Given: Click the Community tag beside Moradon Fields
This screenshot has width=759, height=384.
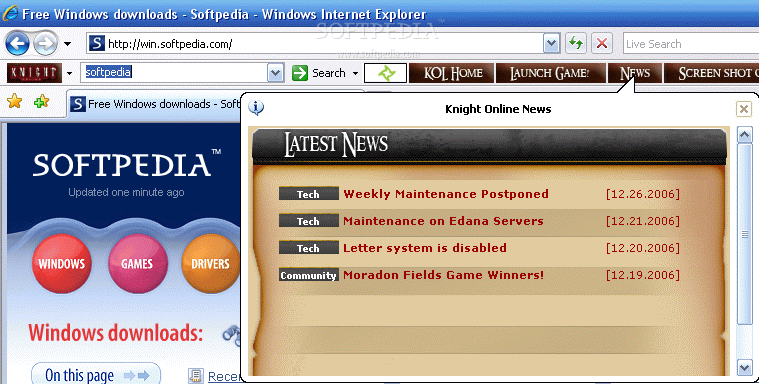Looking at the screenshot, I should (x=308, y=275).
